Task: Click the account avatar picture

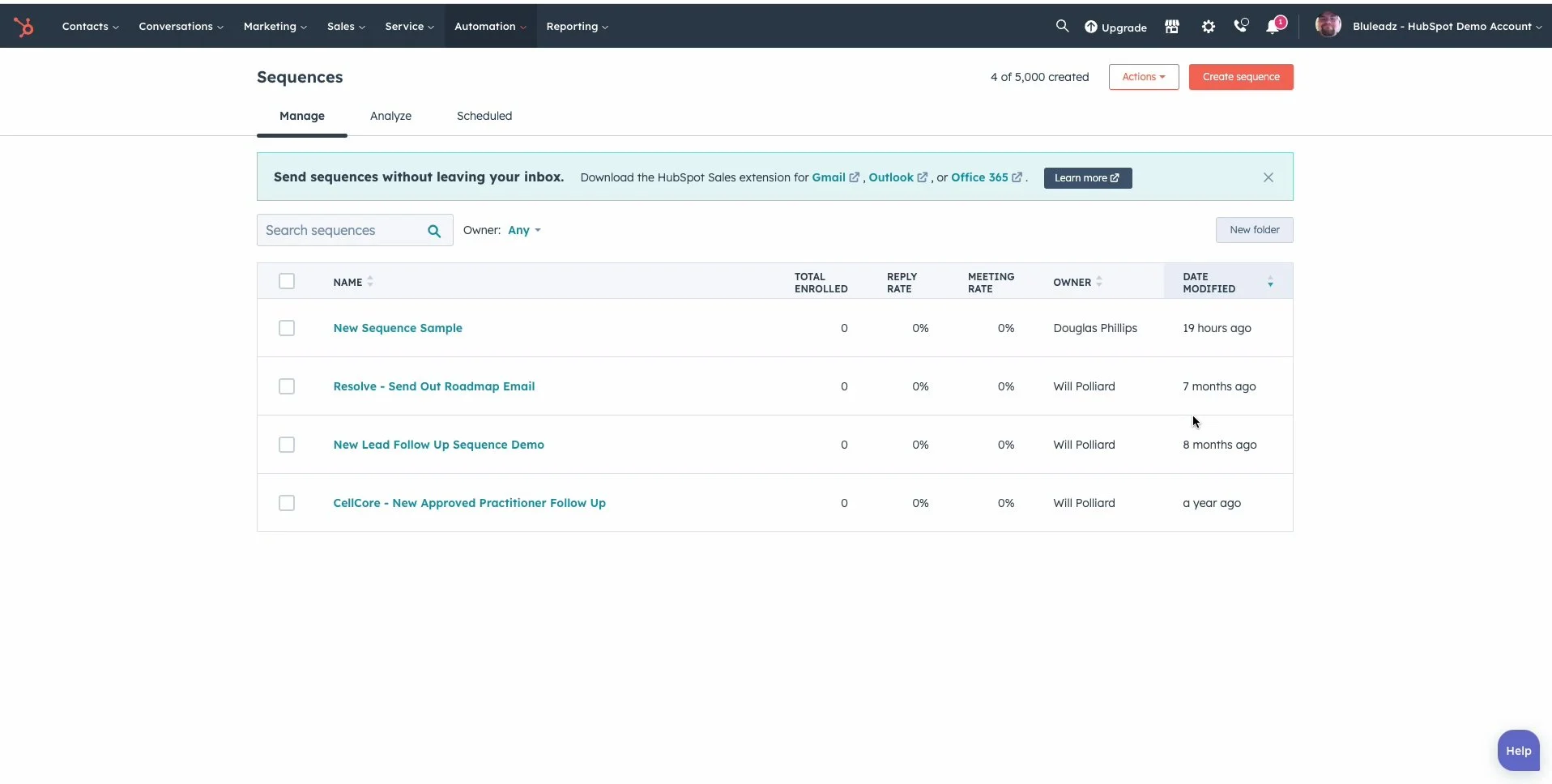Action: coord(1328,25)
